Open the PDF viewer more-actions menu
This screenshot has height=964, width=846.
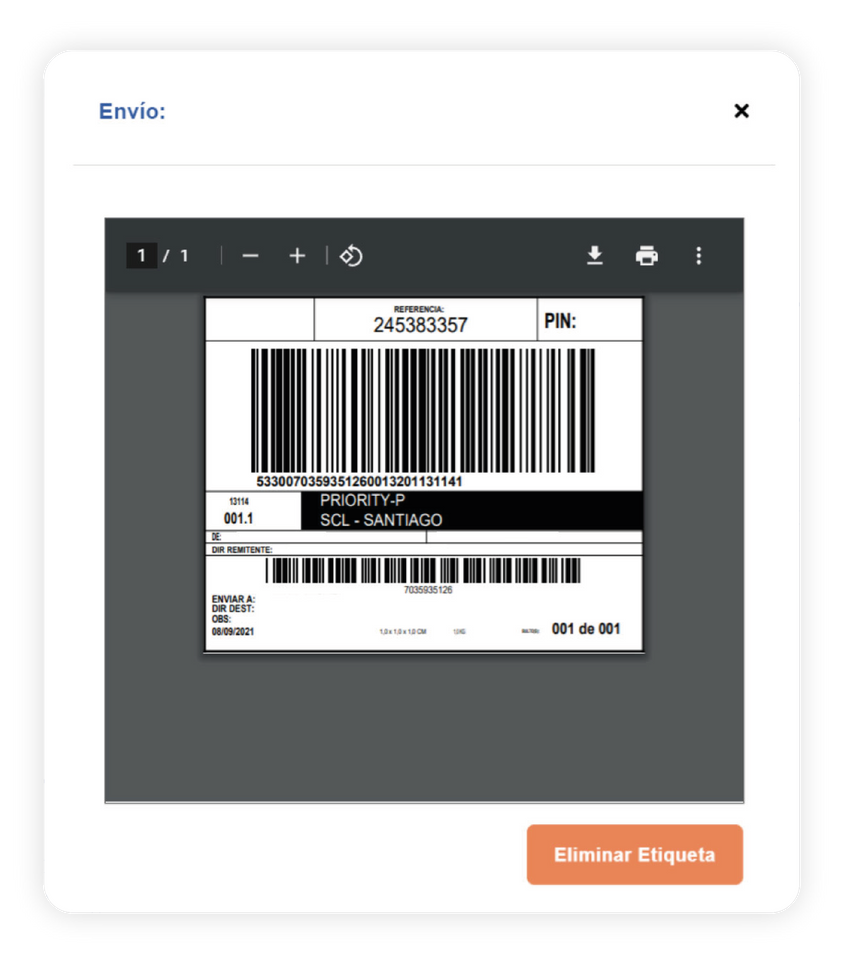(698, 255)
